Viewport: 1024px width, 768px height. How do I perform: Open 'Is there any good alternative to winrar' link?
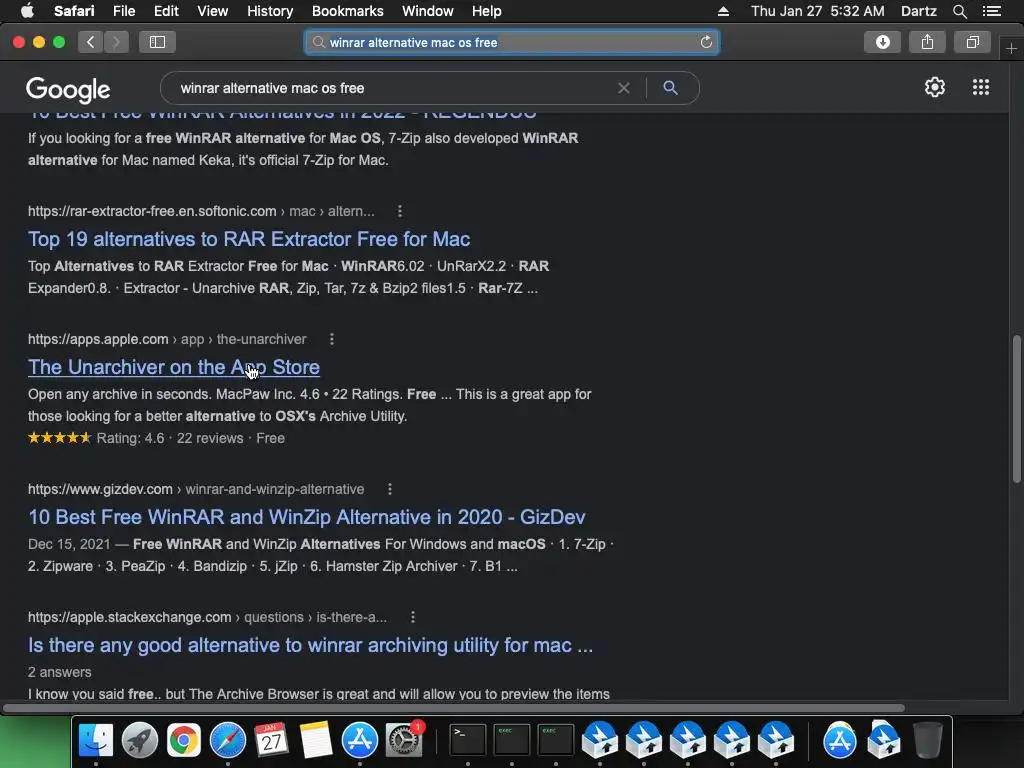[310, 645]
